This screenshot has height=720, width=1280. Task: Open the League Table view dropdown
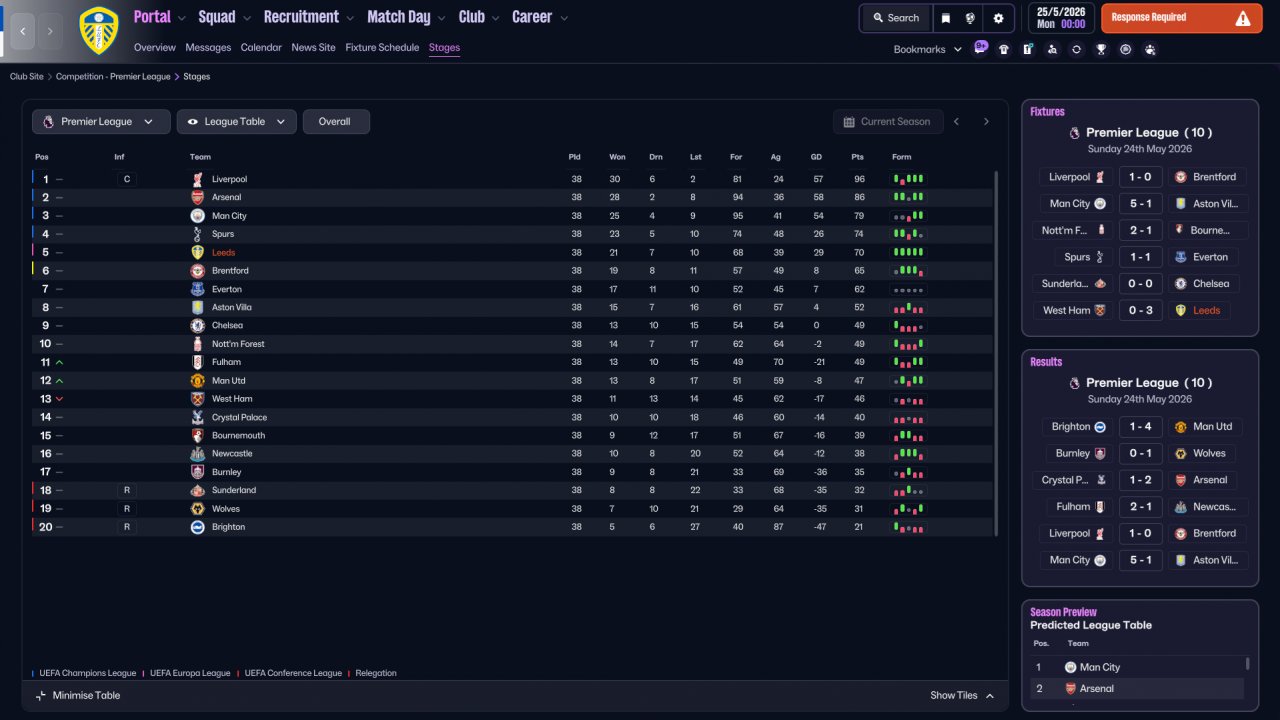pyautogui.click(x=237, y=122)
